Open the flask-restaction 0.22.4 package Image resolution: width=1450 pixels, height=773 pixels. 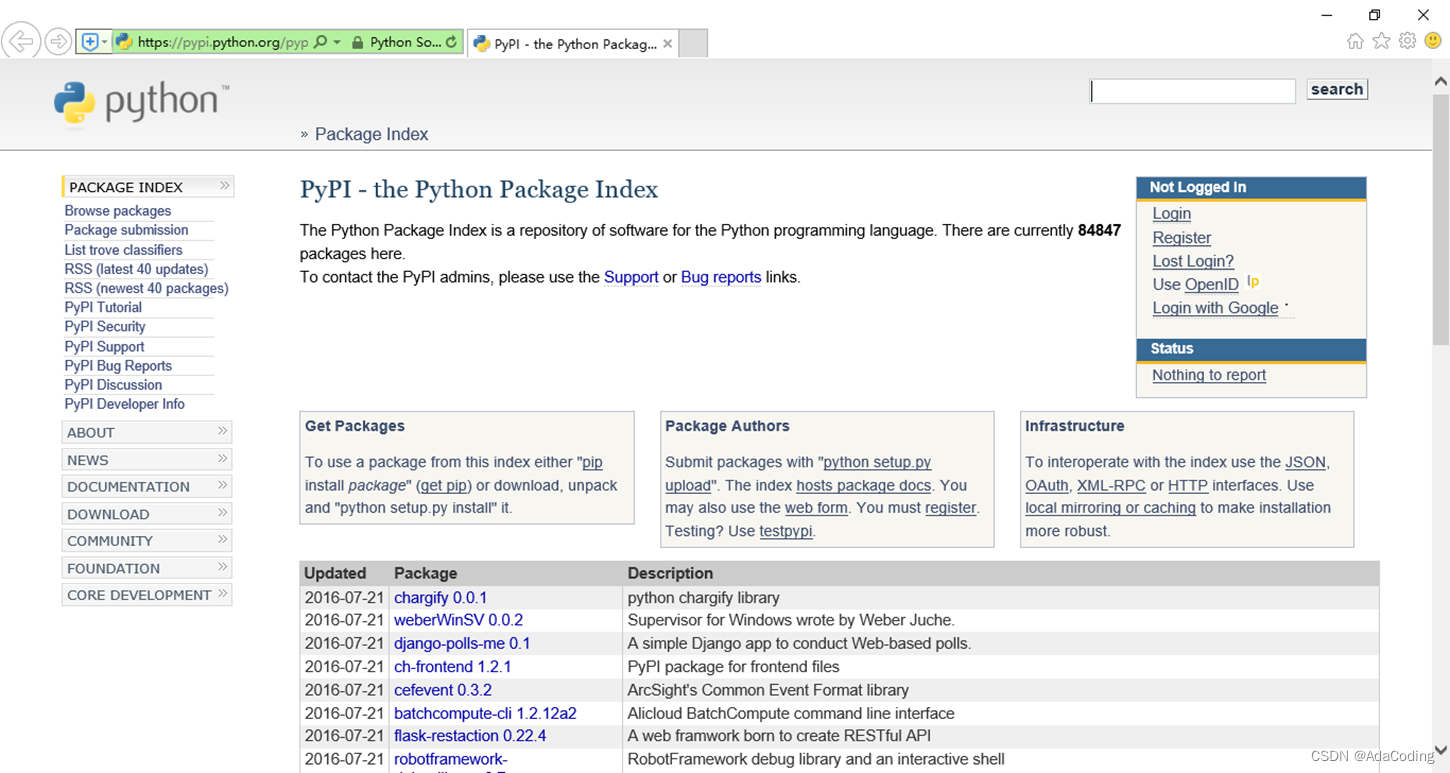(x=470, y=736)
